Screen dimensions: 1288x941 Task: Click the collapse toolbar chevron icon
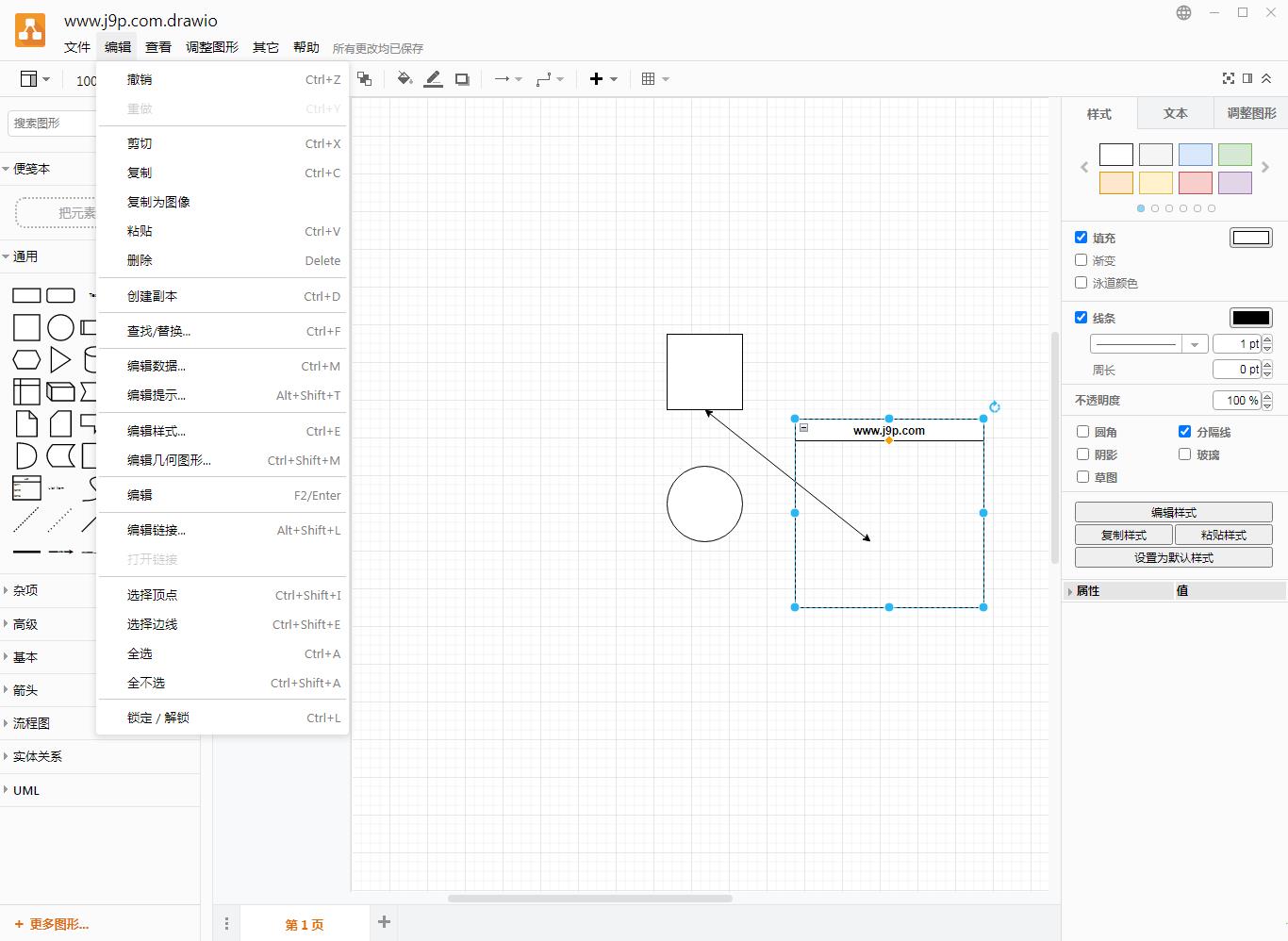(1266, 78)
